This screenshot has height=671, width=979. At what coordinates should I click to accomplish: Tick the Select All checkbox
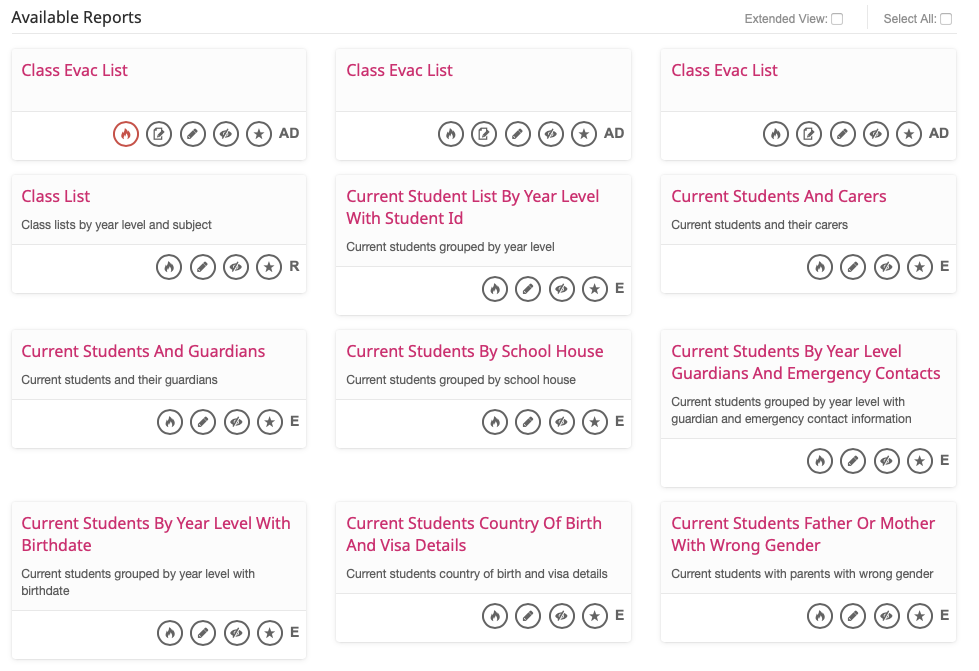[x=945, y=19]
